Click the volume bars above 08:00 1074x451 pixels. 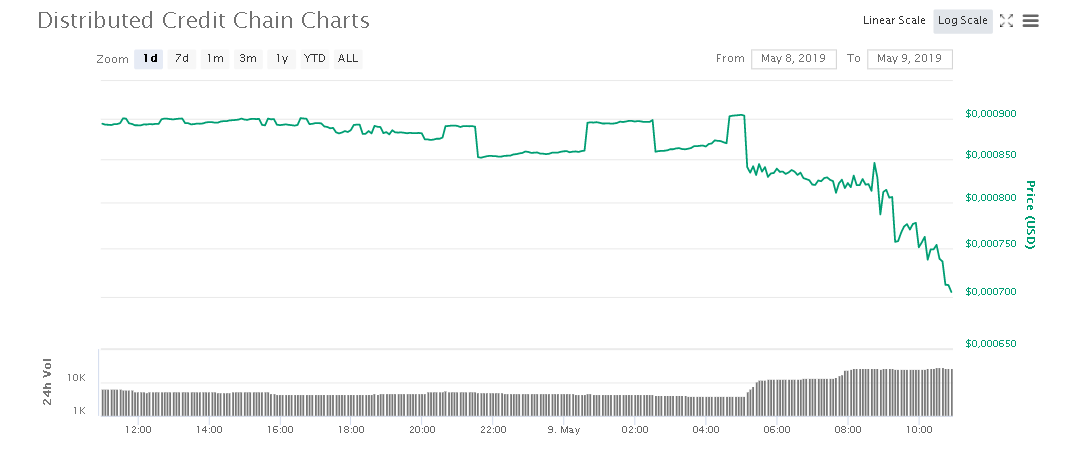849,392
